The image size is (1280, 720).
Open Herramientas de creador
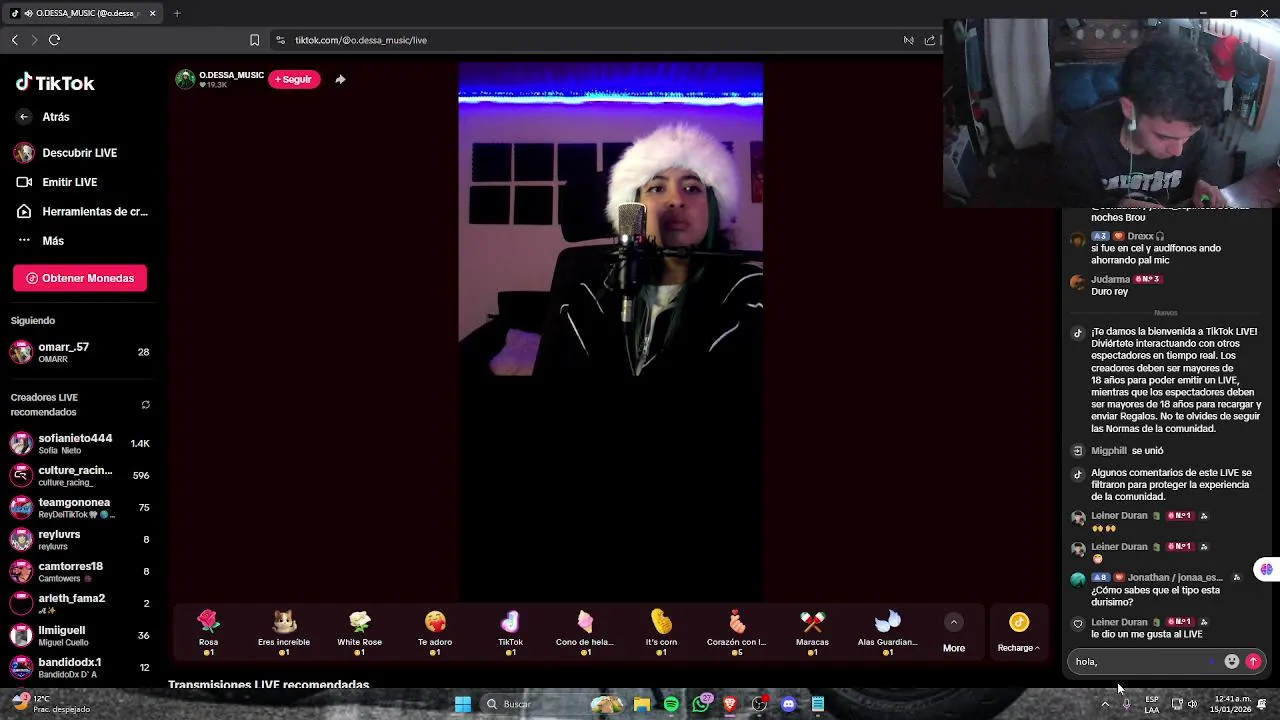(x=82, y=211)
